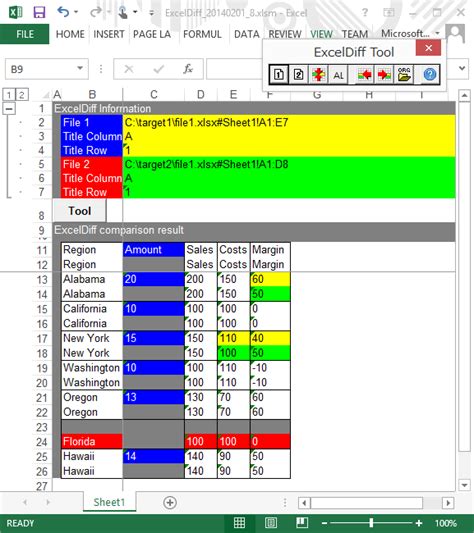Switch to the PAGE LAYOUT ribbon tab

[x=152, y=34]
